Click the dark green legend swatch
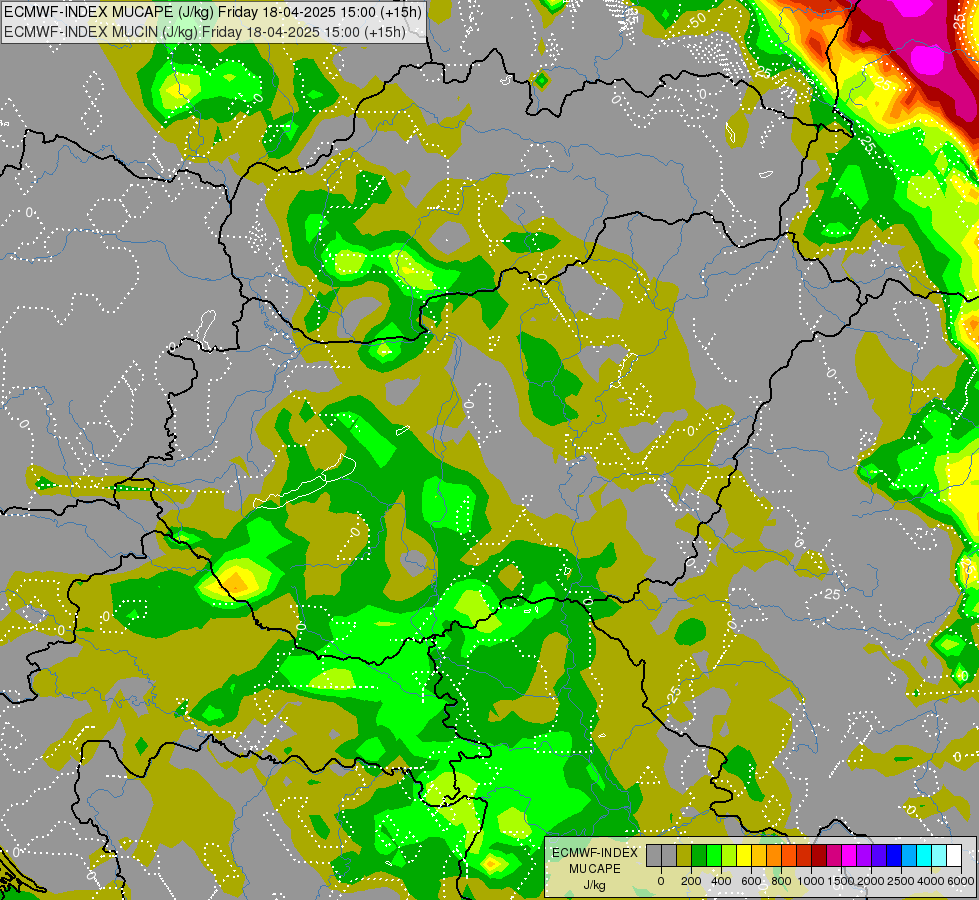Viewport: 979px width, 900px height. (x=699, y=856)
